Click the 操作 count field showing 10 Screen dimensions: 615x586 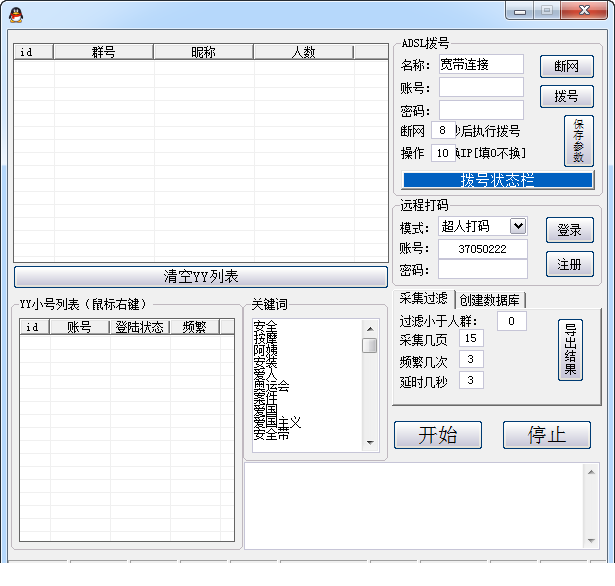click(x=442, y=153)
